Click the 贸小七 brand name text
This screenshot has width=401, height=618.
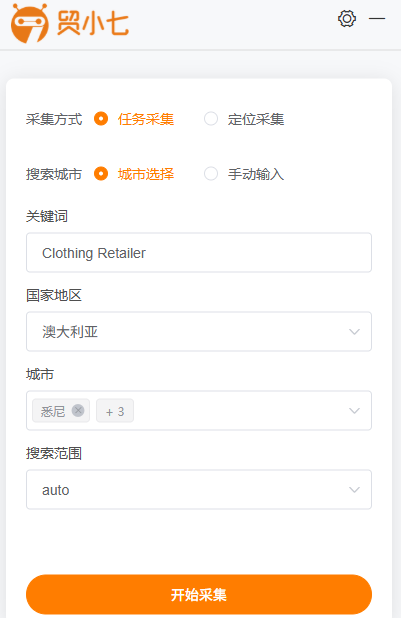(x=93, y=23)
